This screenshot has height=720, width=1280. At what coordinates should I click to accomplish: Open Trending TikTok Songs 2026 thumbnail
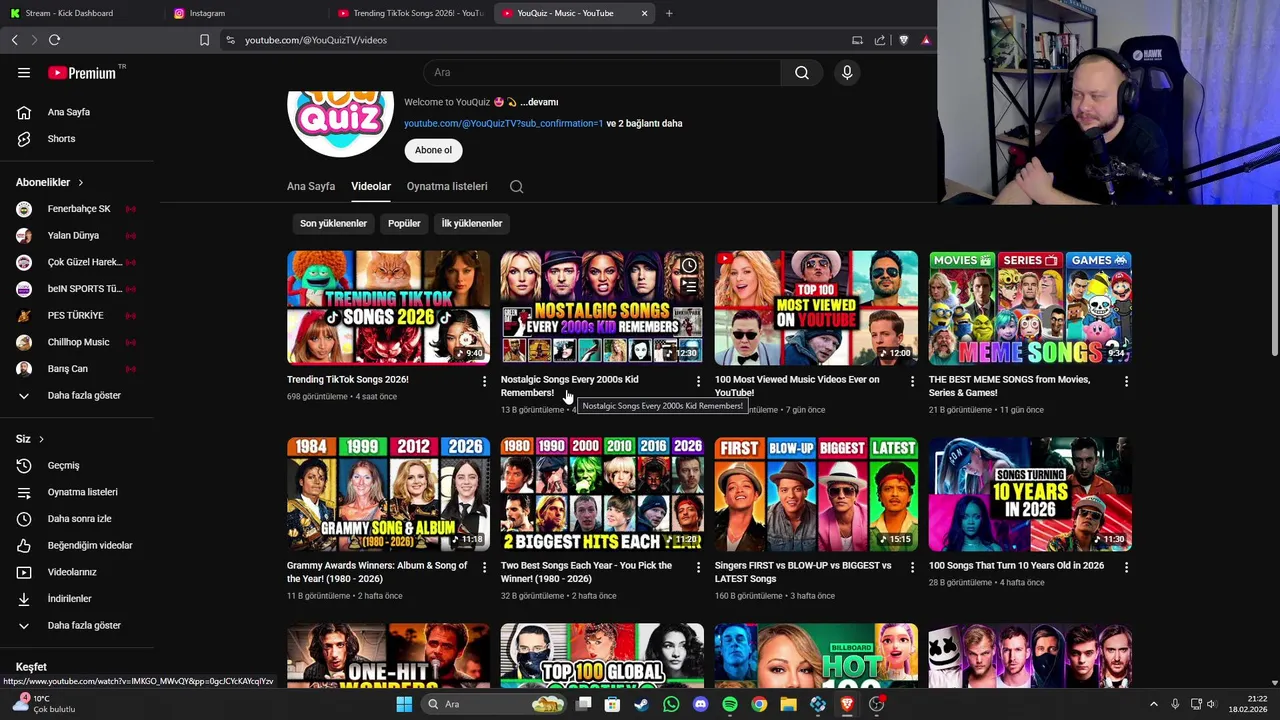click(x=388, y=307)
